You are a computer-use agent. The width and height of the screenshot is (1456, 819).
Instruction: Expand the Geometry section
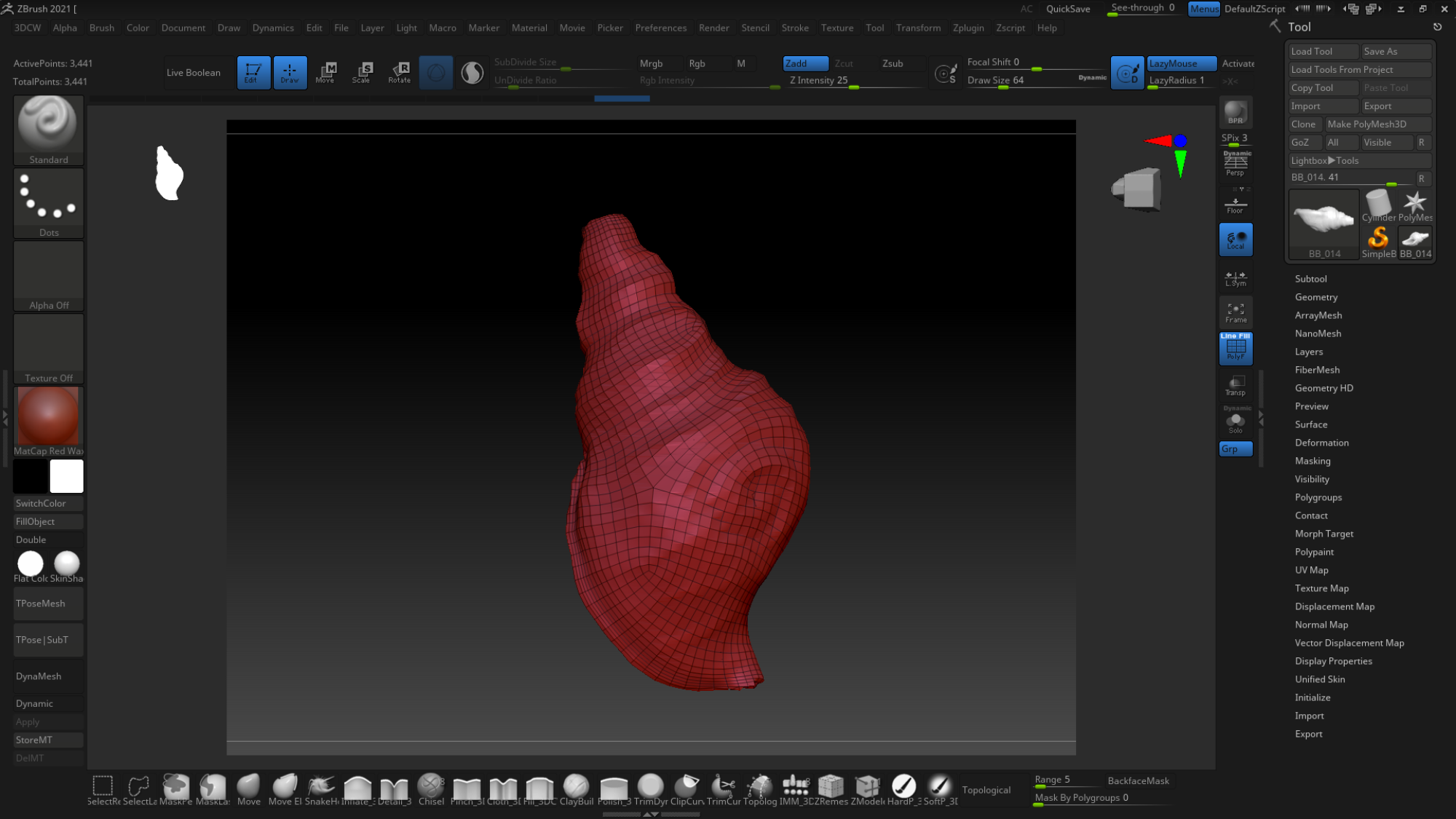coord(1315,297)
